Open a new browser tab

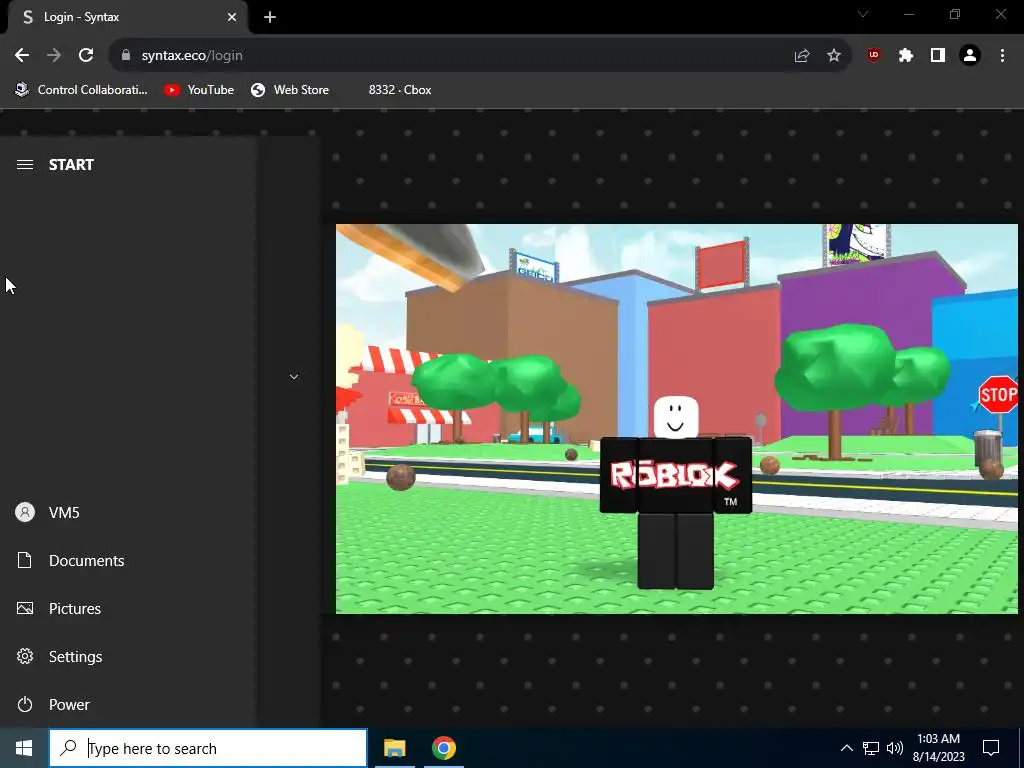(270, 17)
